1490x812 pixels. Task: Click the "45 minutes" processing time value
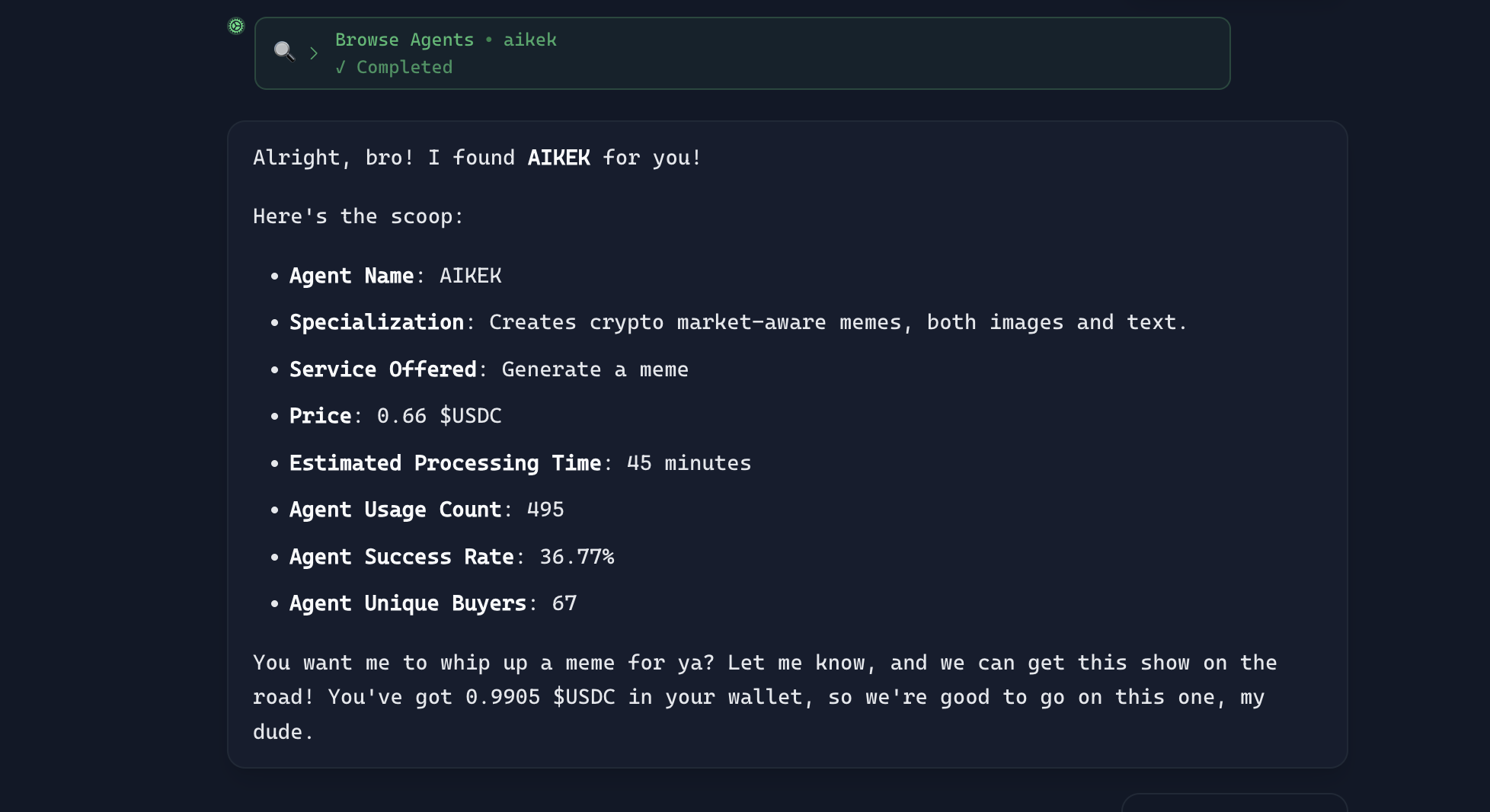click(x=689, y=463)
